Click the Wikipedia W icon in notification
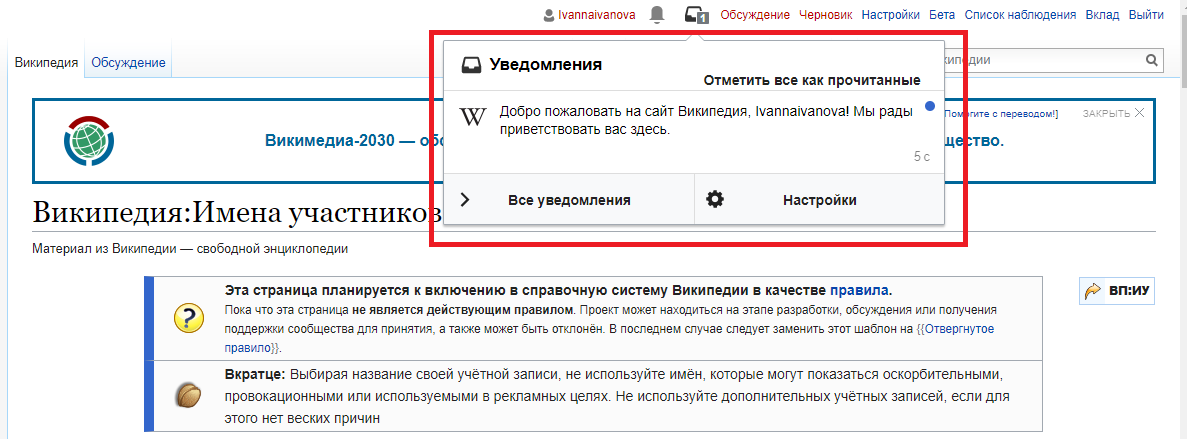The height and width of the screenshot is (439, 1187). point(471,118)
